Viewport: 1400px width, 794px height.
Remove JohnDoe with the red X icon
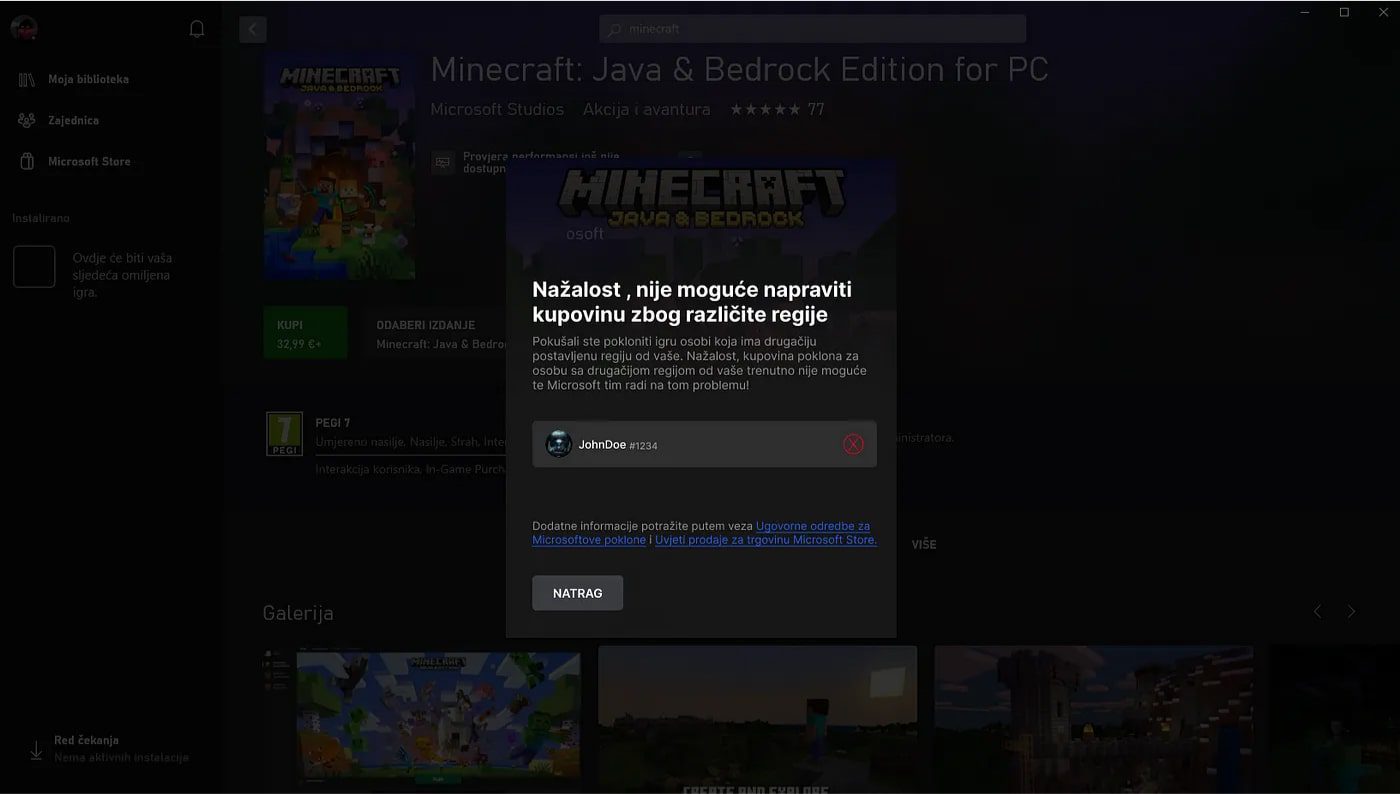[x=853, y=445]
